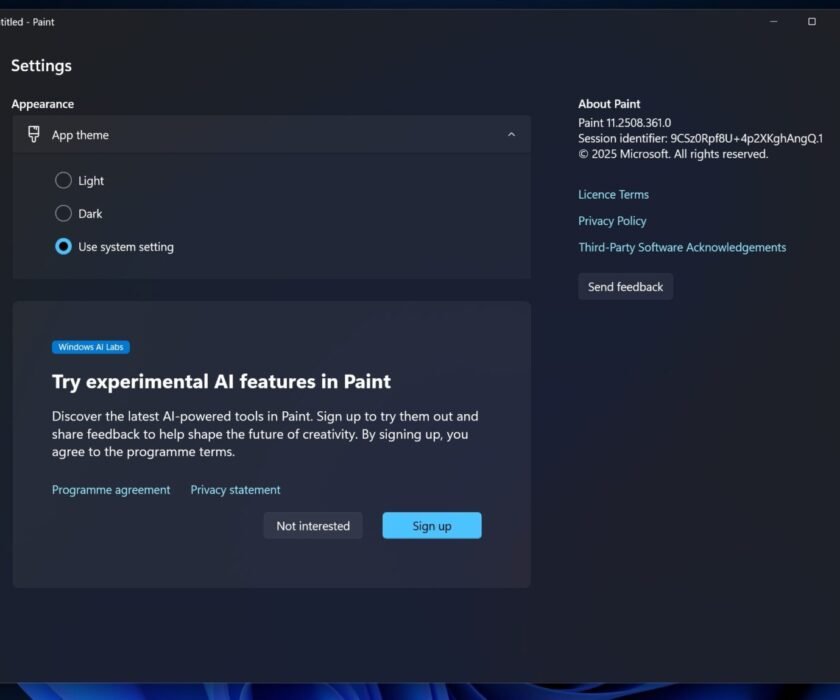Viewport: 840px width, 700px height.
Task: Minimize the Paint window
Action: tap(773, 21)
